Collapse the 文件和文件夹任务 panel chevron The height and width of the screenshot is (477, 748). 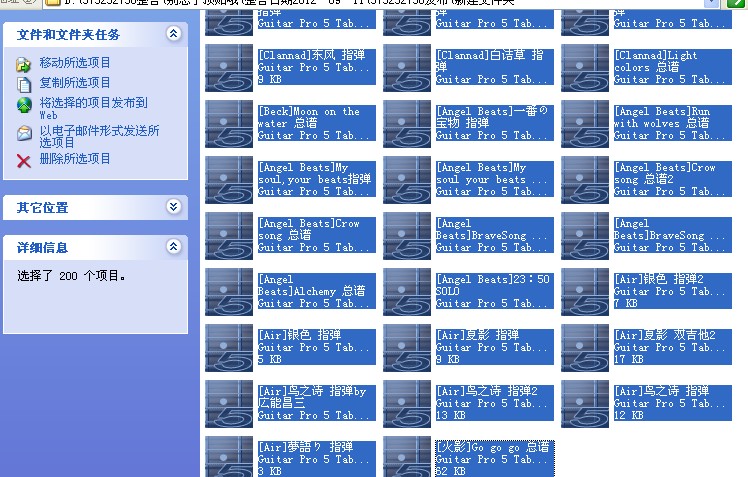coord(173,33)
